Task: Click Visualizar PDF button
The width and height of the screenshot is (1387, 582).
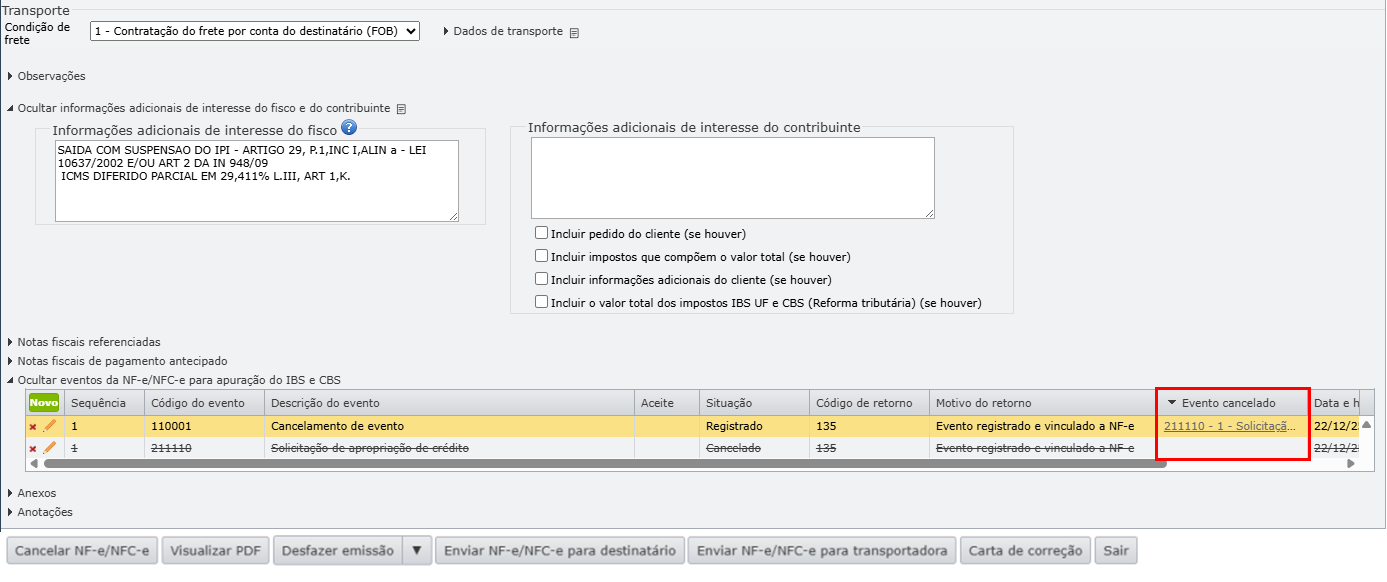Action: [215, 551]
